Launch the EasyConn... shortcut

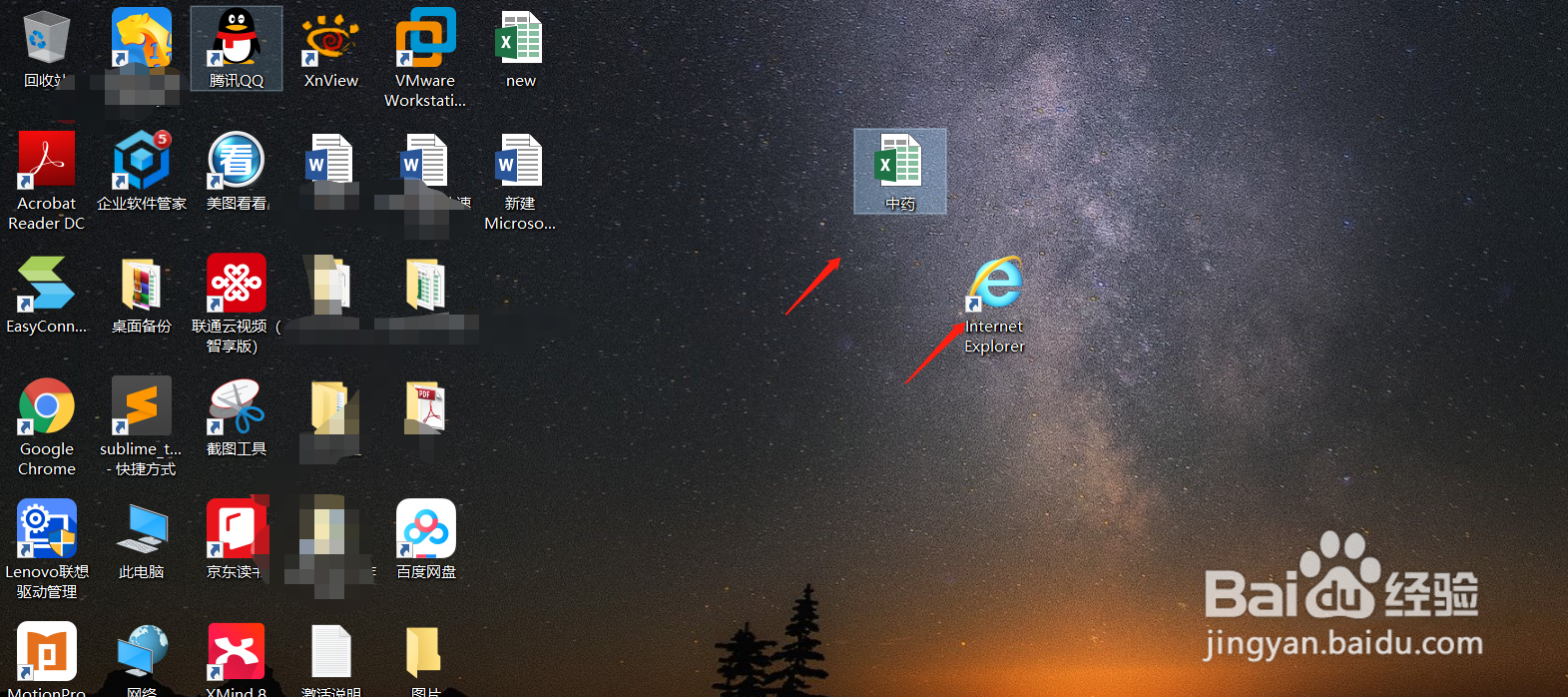tap(46, 294)
